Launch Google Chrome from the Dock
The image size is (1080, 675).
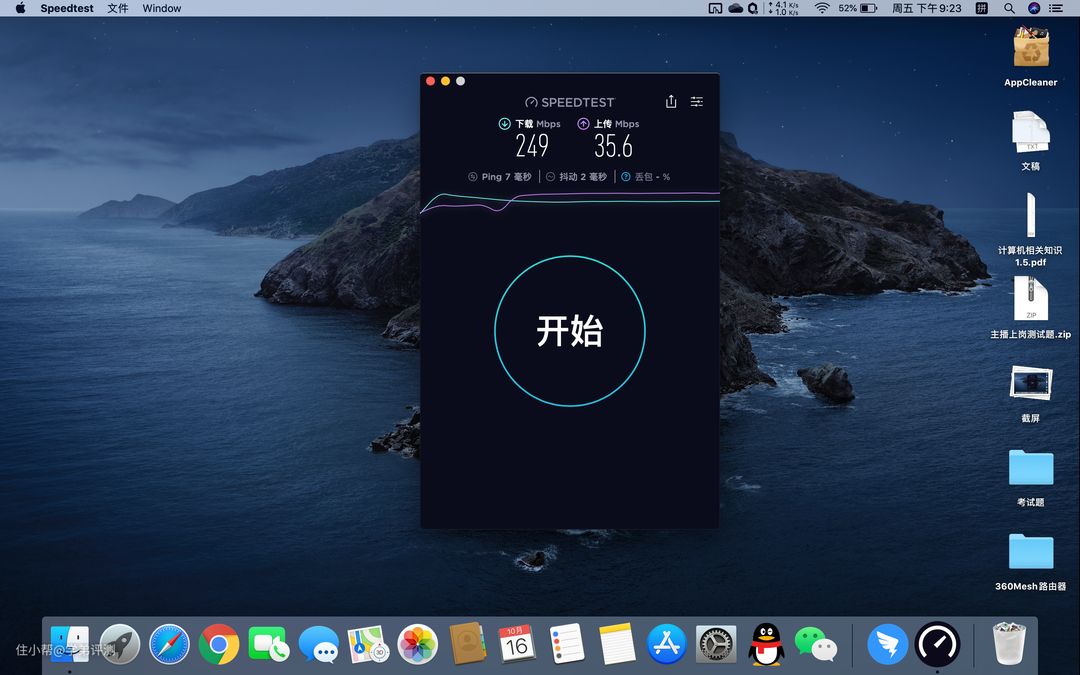[219, 644]
